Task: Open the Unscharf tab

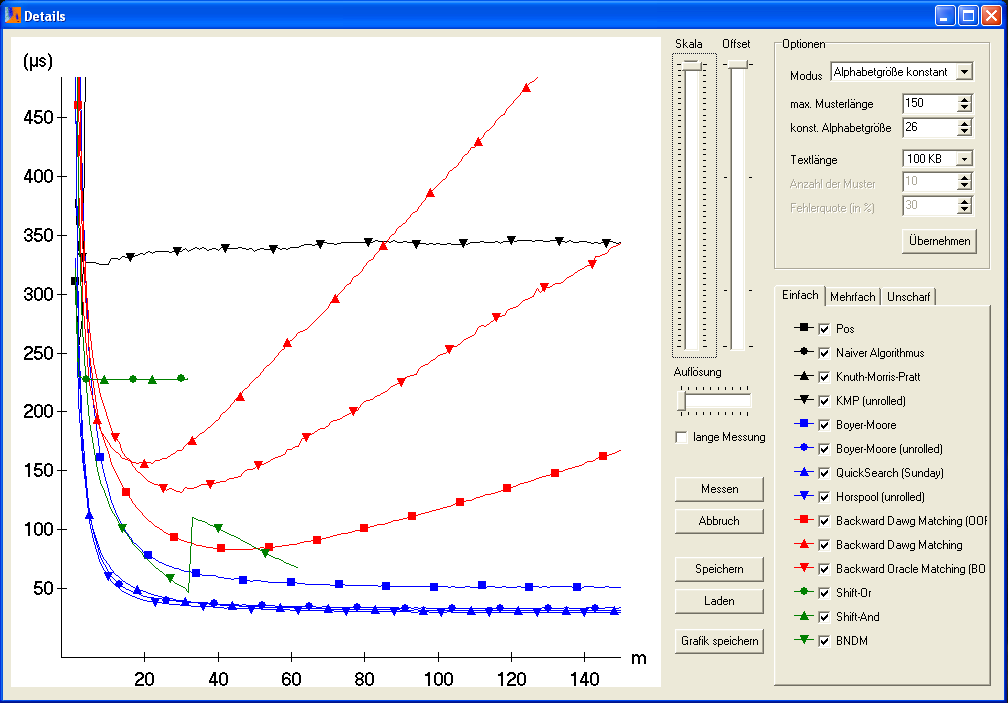Action: click(x=909, y=297)
